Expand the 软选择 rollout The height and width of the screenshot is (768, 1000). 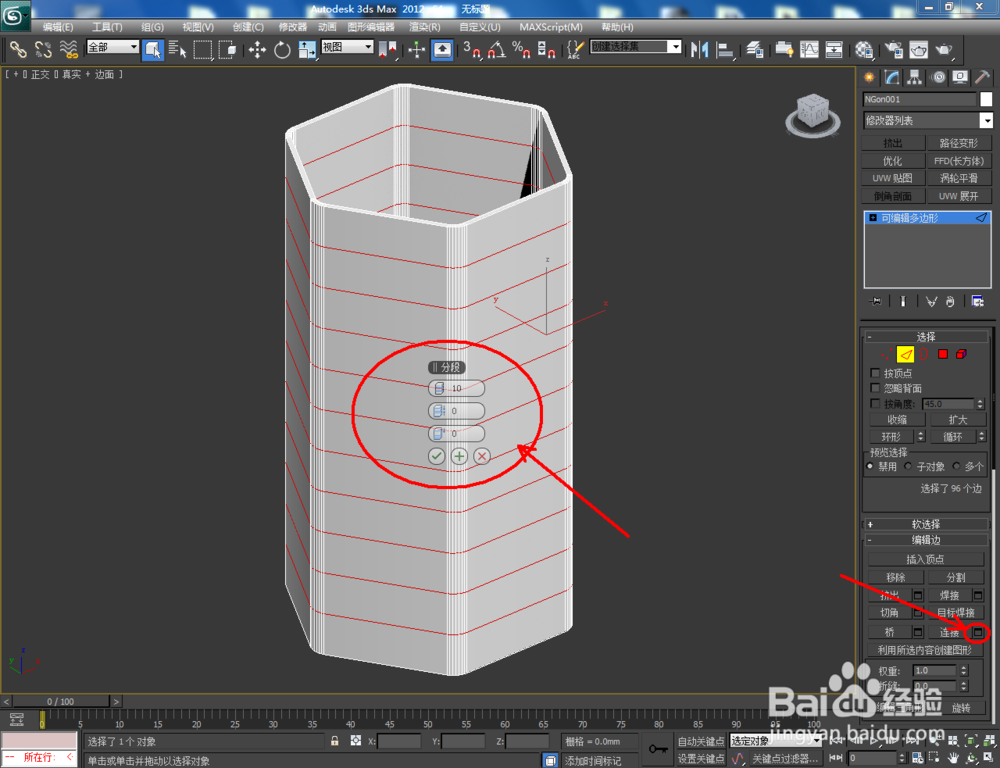925,524
